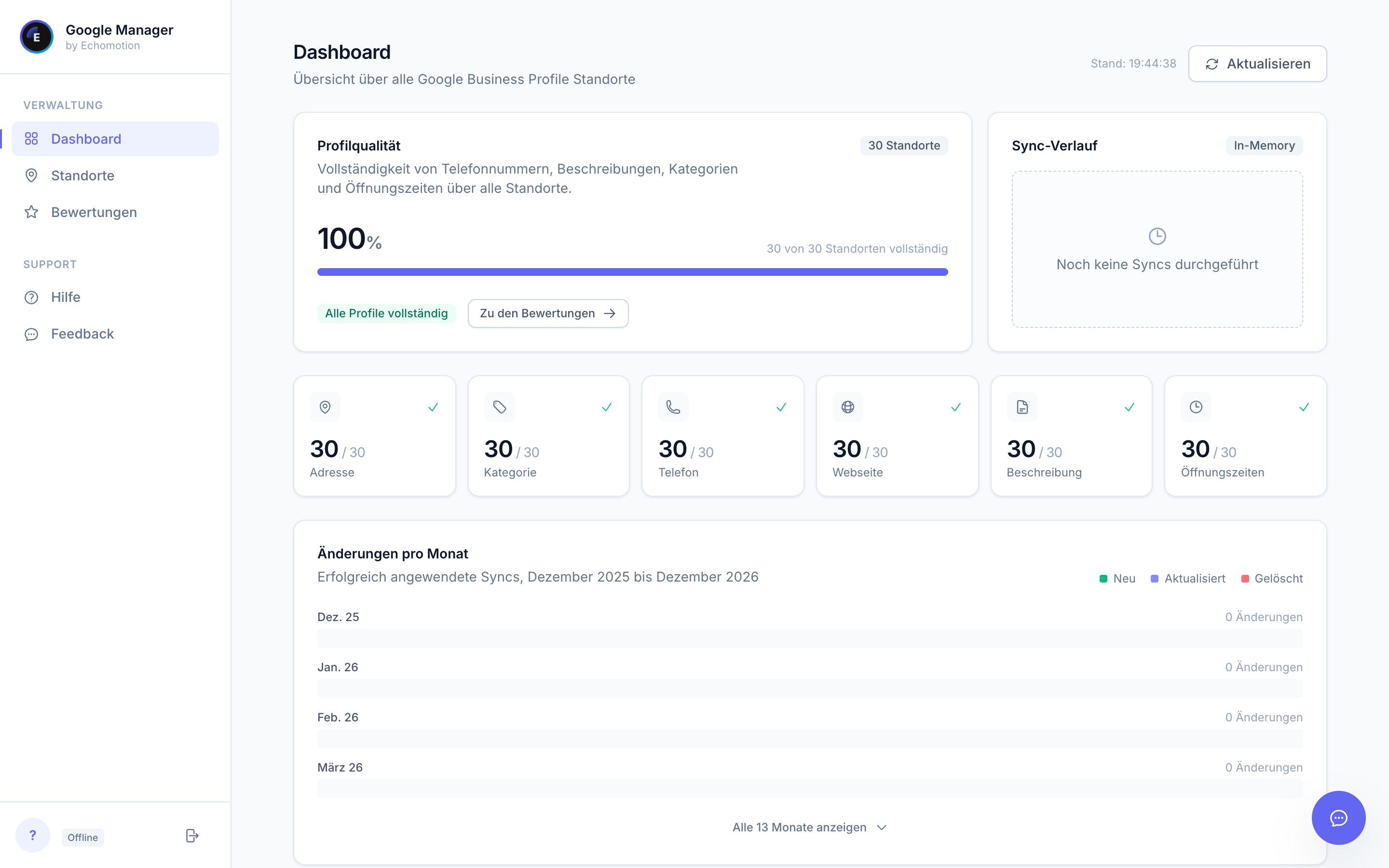Go to the Standorte page
This screenshot has height=868, width=1389.
coord(115,176)
